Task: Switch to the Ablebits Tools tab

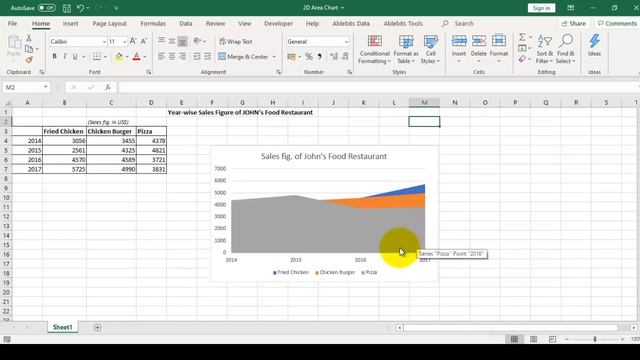Action: (x=403, y=24)
